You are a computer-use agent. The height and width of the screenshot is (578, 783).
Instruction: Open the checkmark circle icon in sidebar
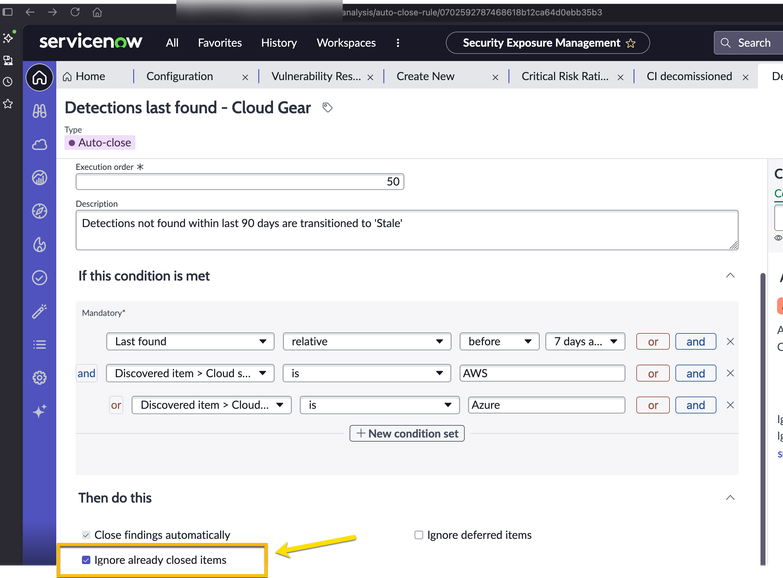tap(39, 277)
